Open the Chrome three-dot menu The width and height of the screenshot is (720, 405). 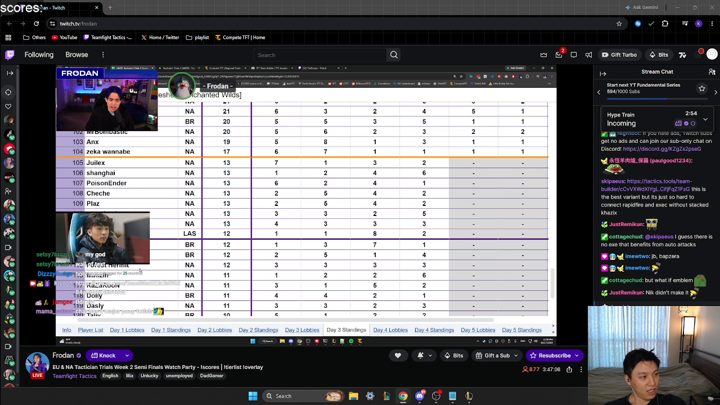[x=712, y=24]
